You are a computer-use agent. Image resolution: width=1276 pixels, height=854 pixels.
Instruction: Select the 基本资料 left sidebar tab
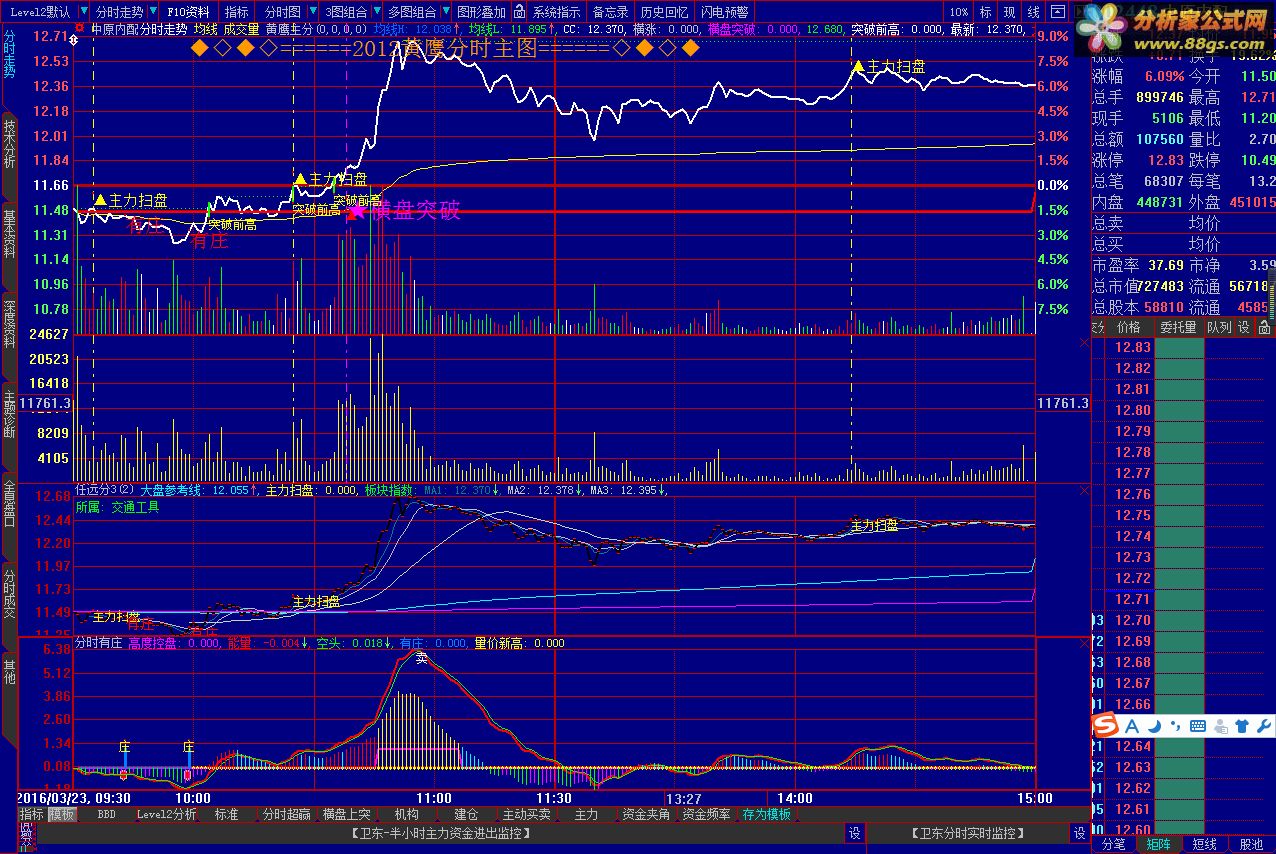(9, 234)
